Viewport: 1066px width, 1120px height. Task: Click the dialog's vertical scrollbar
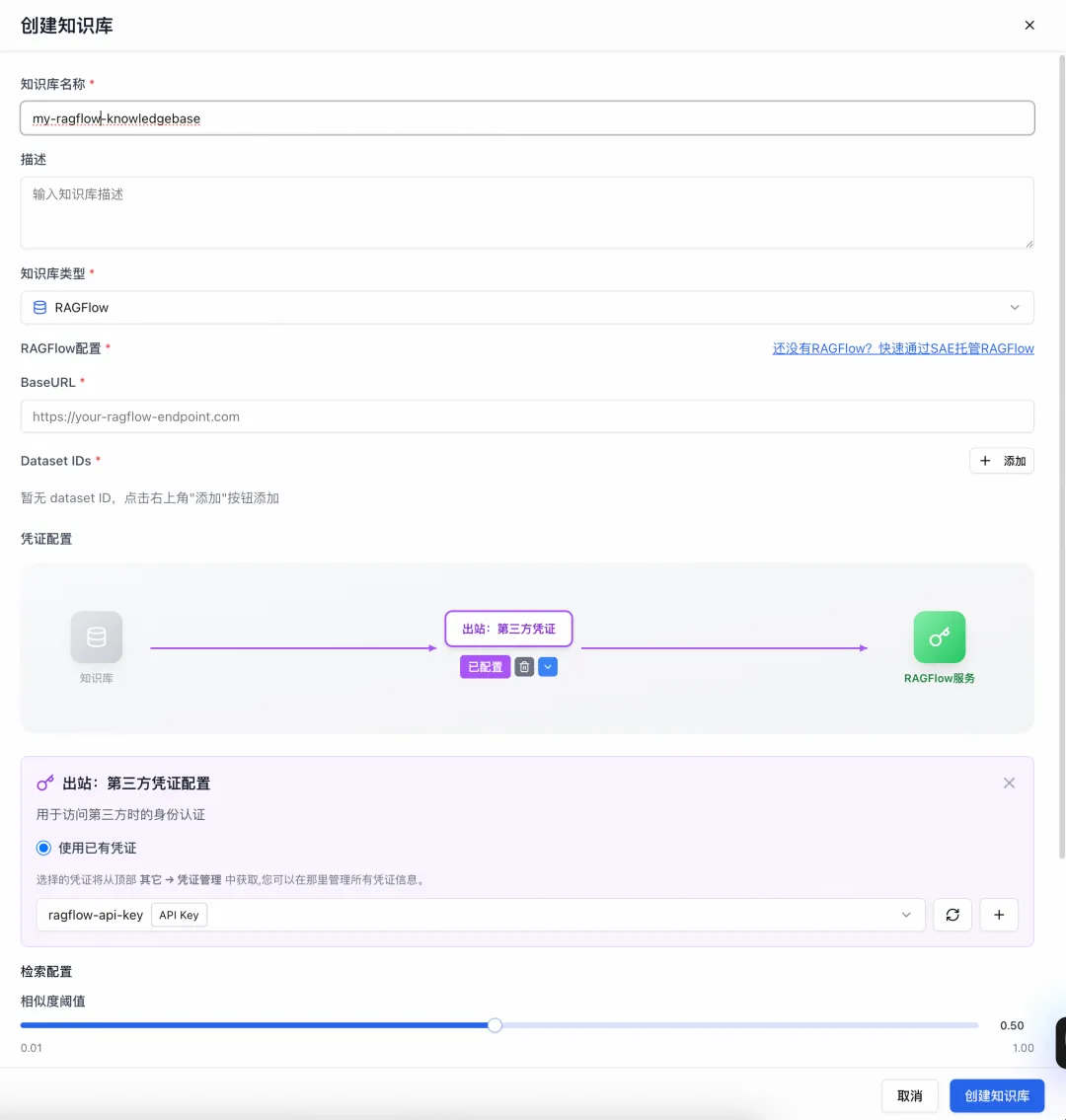tap(1062, 457)
